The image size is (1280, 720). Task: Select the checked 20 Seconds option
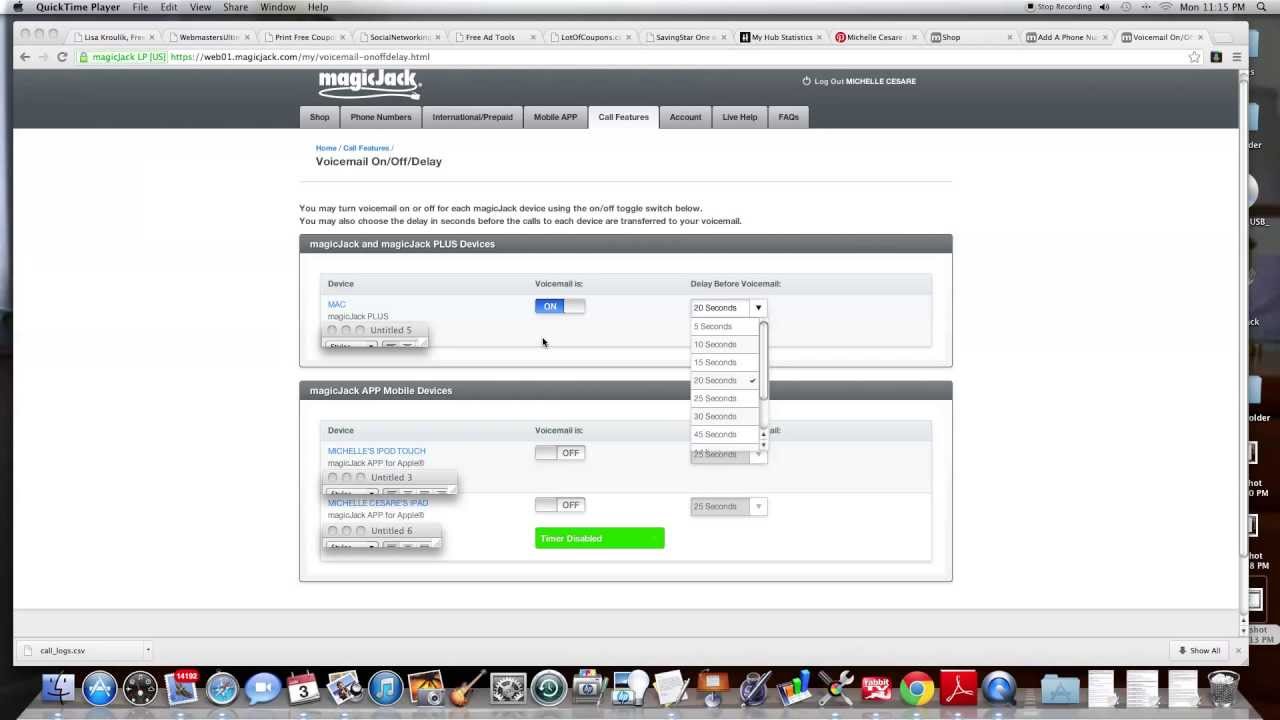pyautogui.click(x=726, y=380)
